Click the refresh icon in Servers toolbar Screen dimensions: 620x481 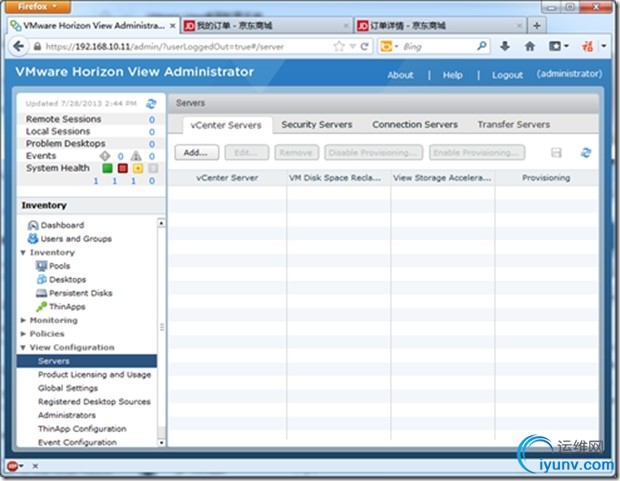(586, 153)
